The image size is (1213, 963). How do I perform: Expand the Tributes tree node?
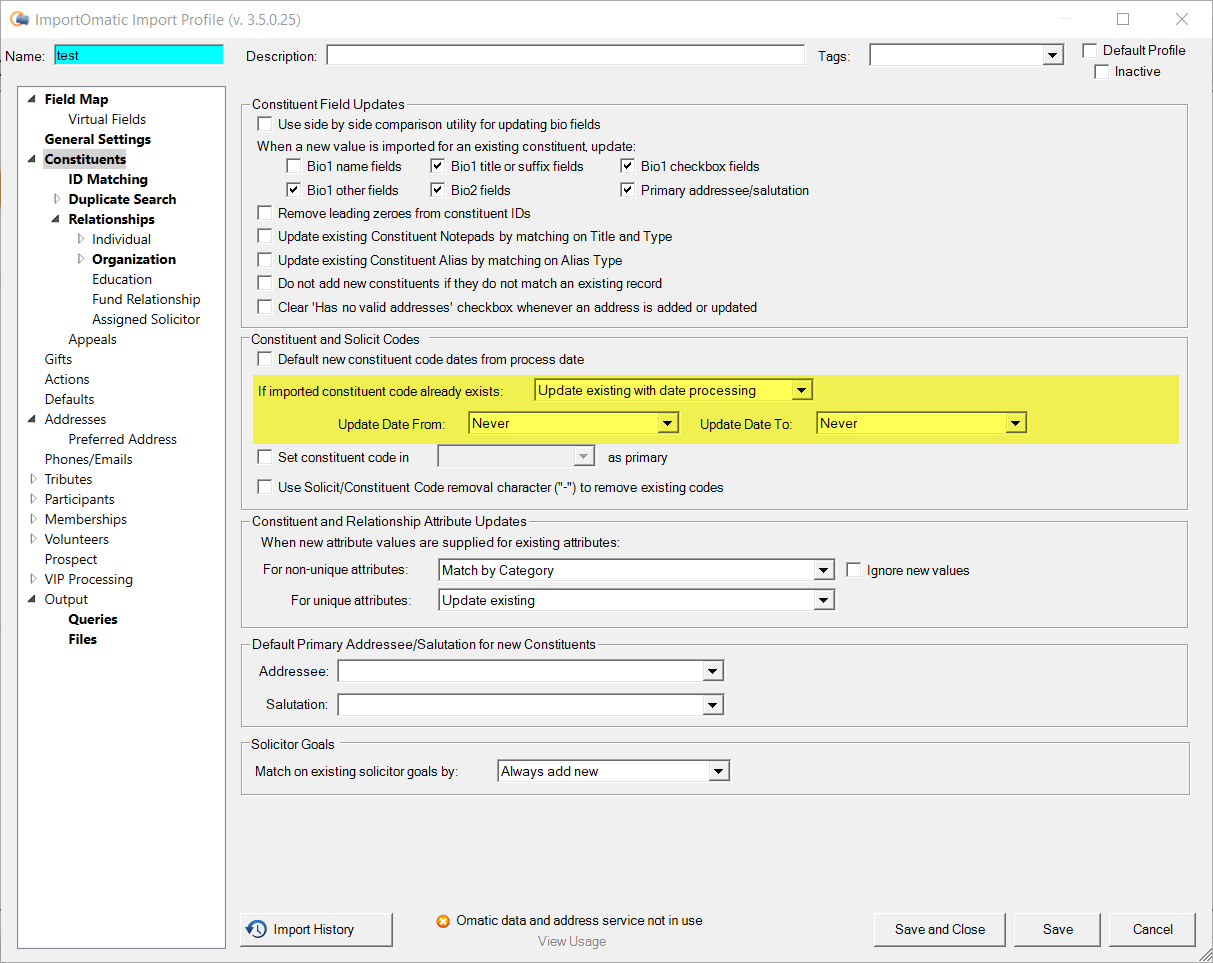(x=33, y=479)
